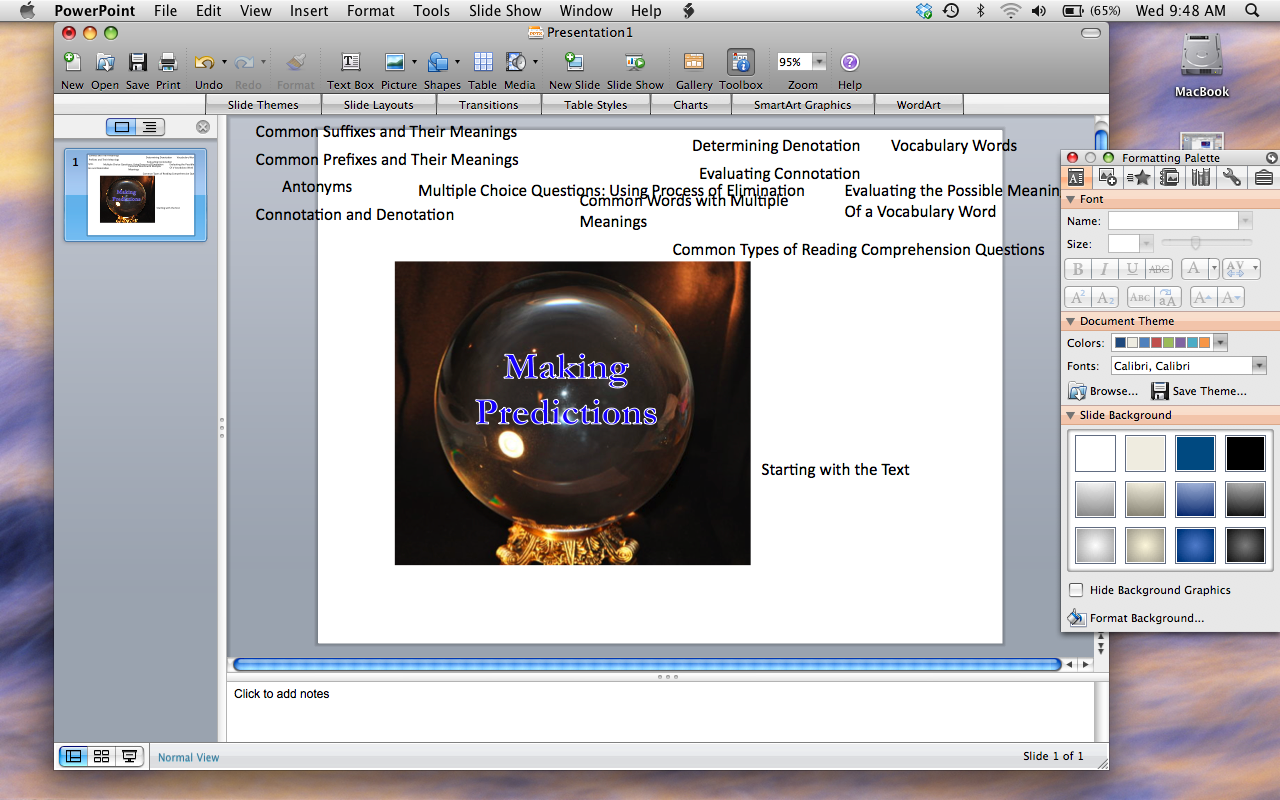Screen dimensions: 1280x800
Task: Enable Hide Background Graphics
Action: coord(1076,590)
